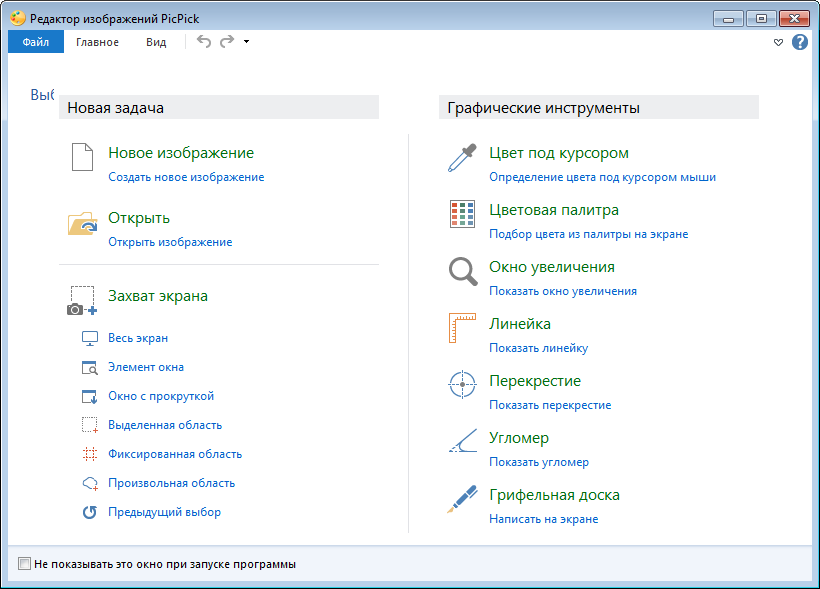
Task: Click the Новое изображение document icon
Action: click(x=82, y=158)
